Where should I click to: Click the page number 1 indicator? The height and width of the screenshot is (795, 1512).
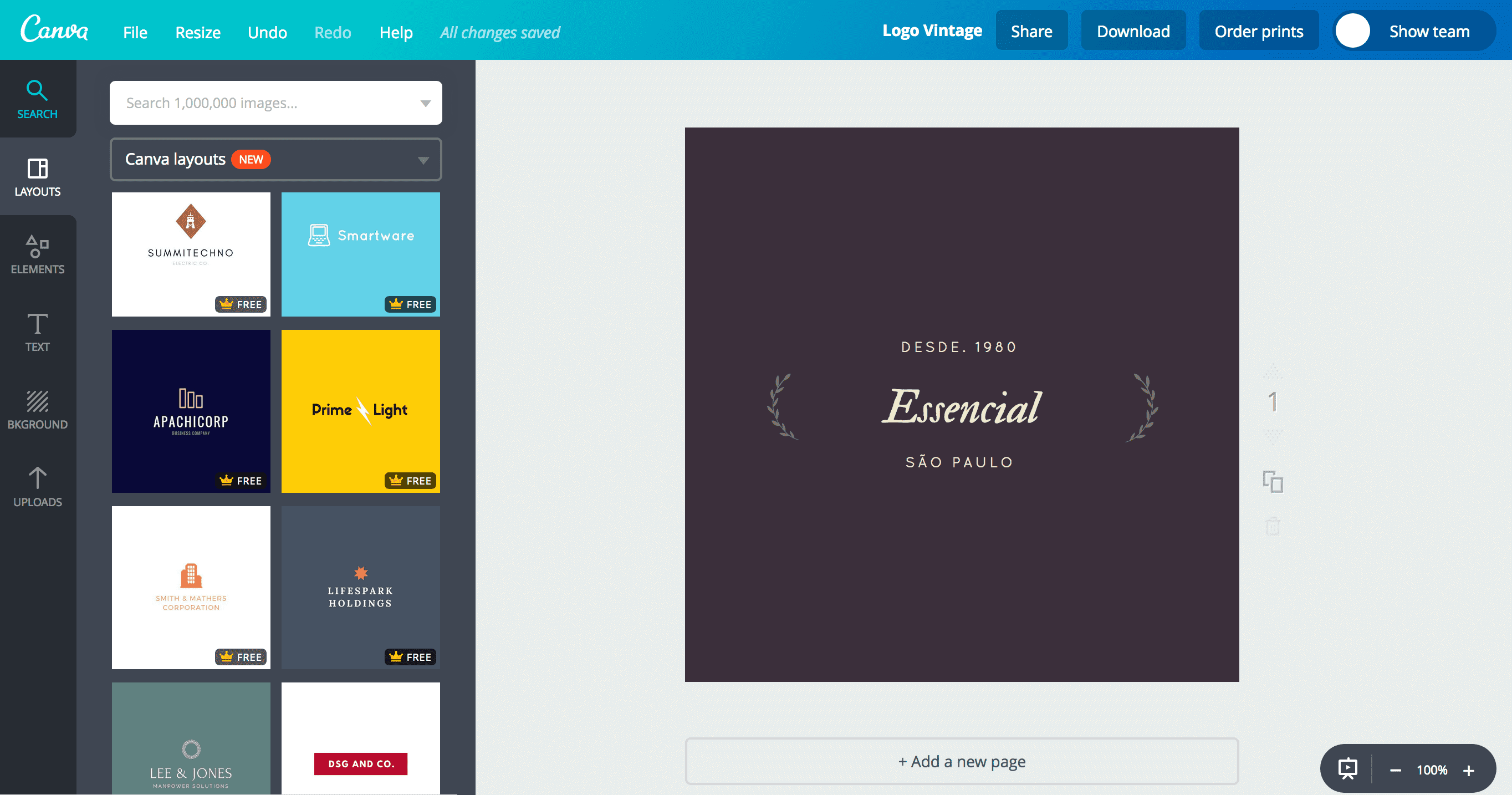[x=1273, y=402]
